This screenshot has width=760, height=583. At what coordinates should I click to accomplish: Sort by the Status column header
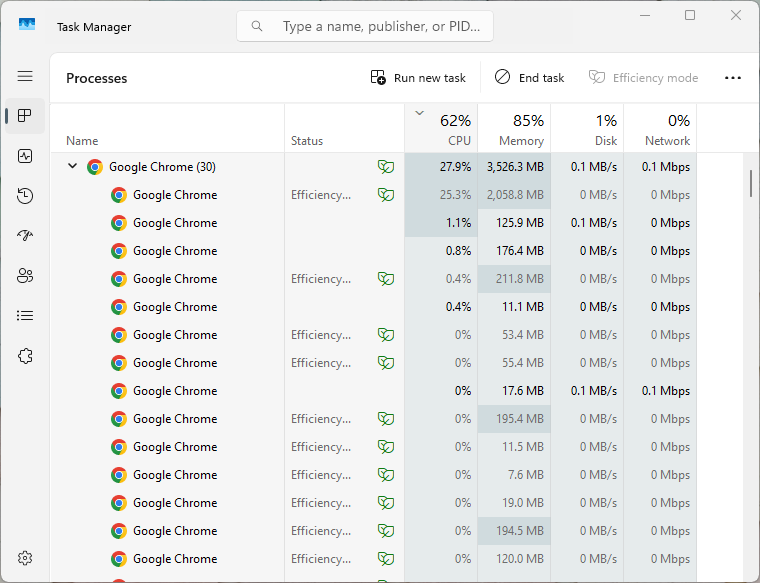pos(344,128)
